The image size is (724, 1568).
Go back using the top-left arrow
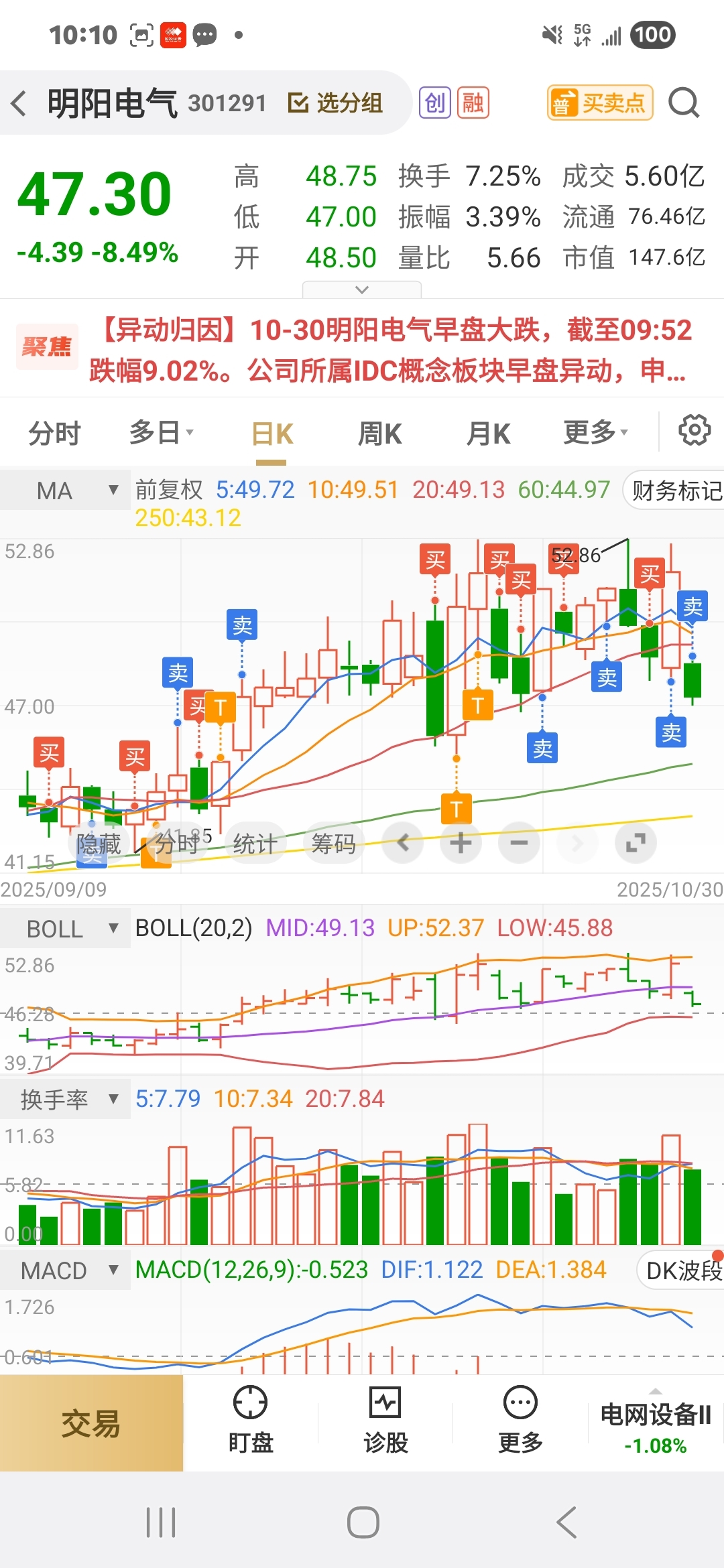click(x=19, y=103)
